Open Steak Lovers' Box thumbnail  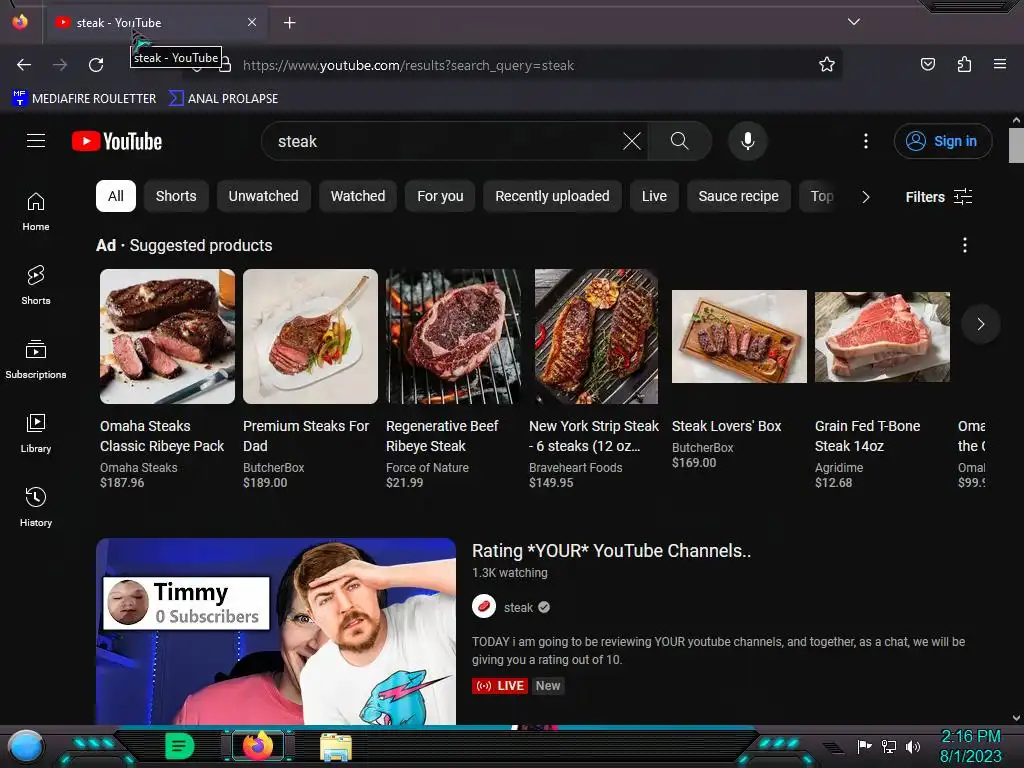(739, 336)
